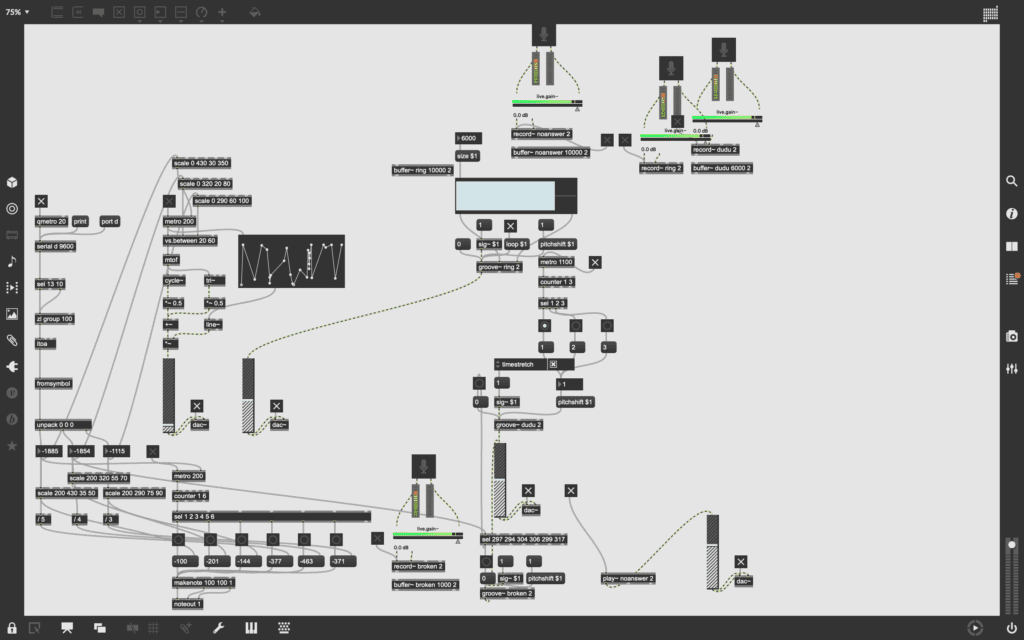
Task: Open the Search magnifier in right sidebar
Action: 1012,181
